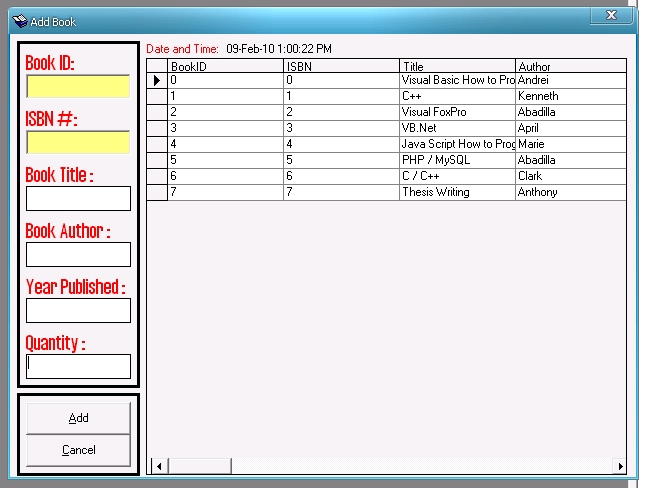The image size is (649, 488).
Task: Select row header of Thesis Writing row
Action: 157,192
